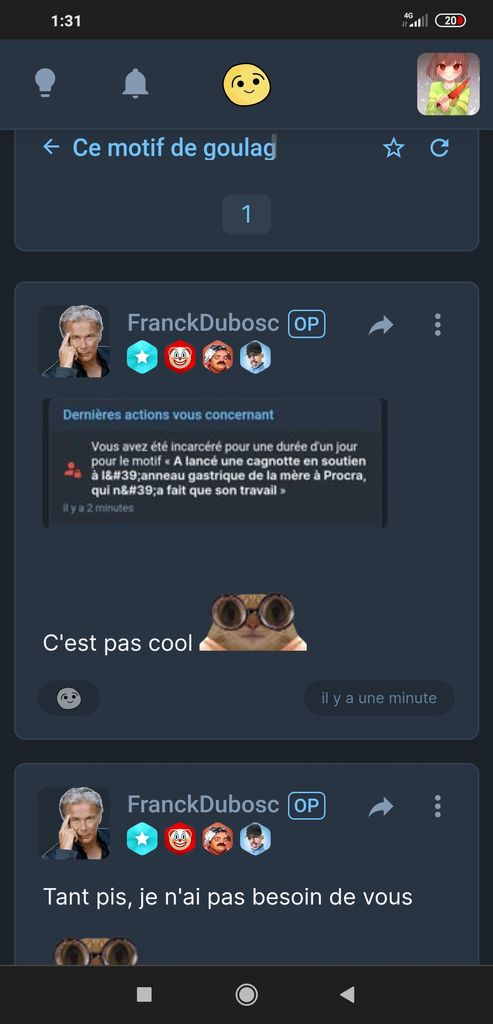Image resolution: width=493 pixels, height=1024 pixels.
Task: Tap blue star hexagon badge on first post
Action: [x=142, y=357]
